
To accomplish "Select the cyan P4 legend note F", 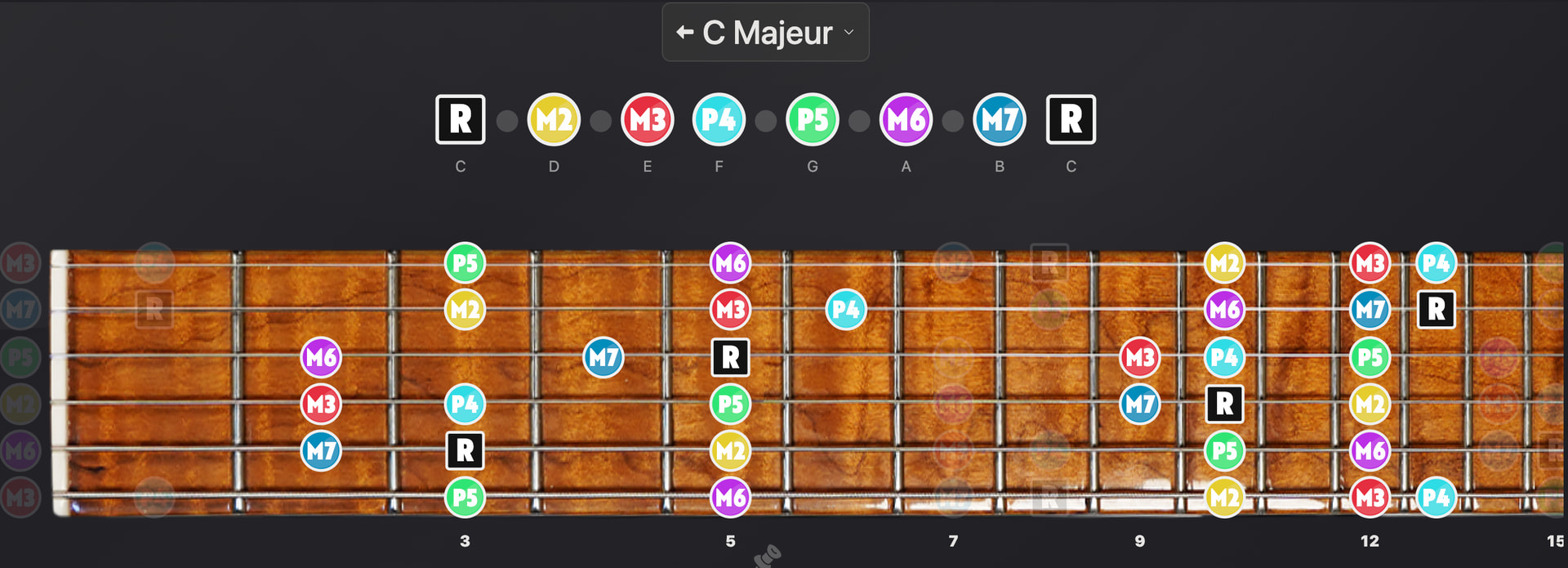I will tap(719, 120).
